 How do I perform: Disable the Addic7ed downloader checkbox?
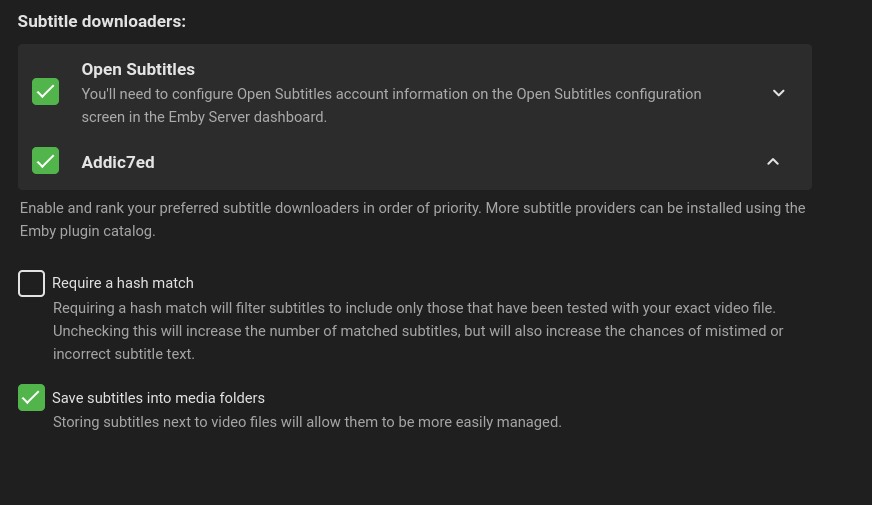click(x=45, y=161)
